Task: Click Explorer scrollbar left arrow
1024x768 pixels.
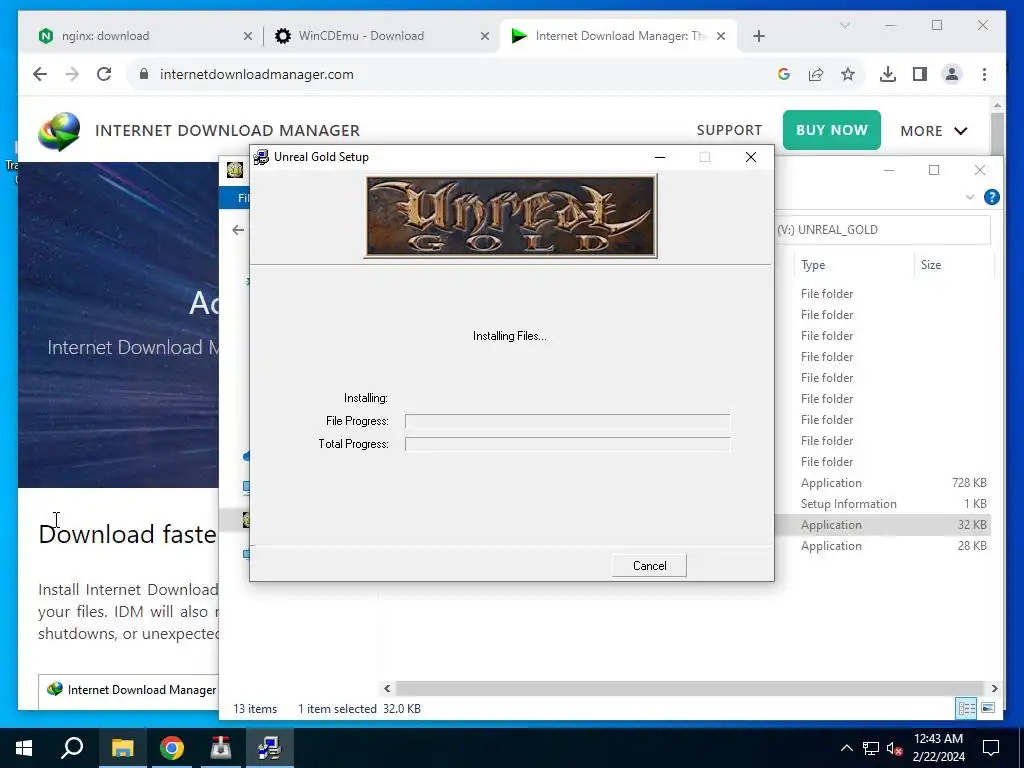Action: coord(387,688)
